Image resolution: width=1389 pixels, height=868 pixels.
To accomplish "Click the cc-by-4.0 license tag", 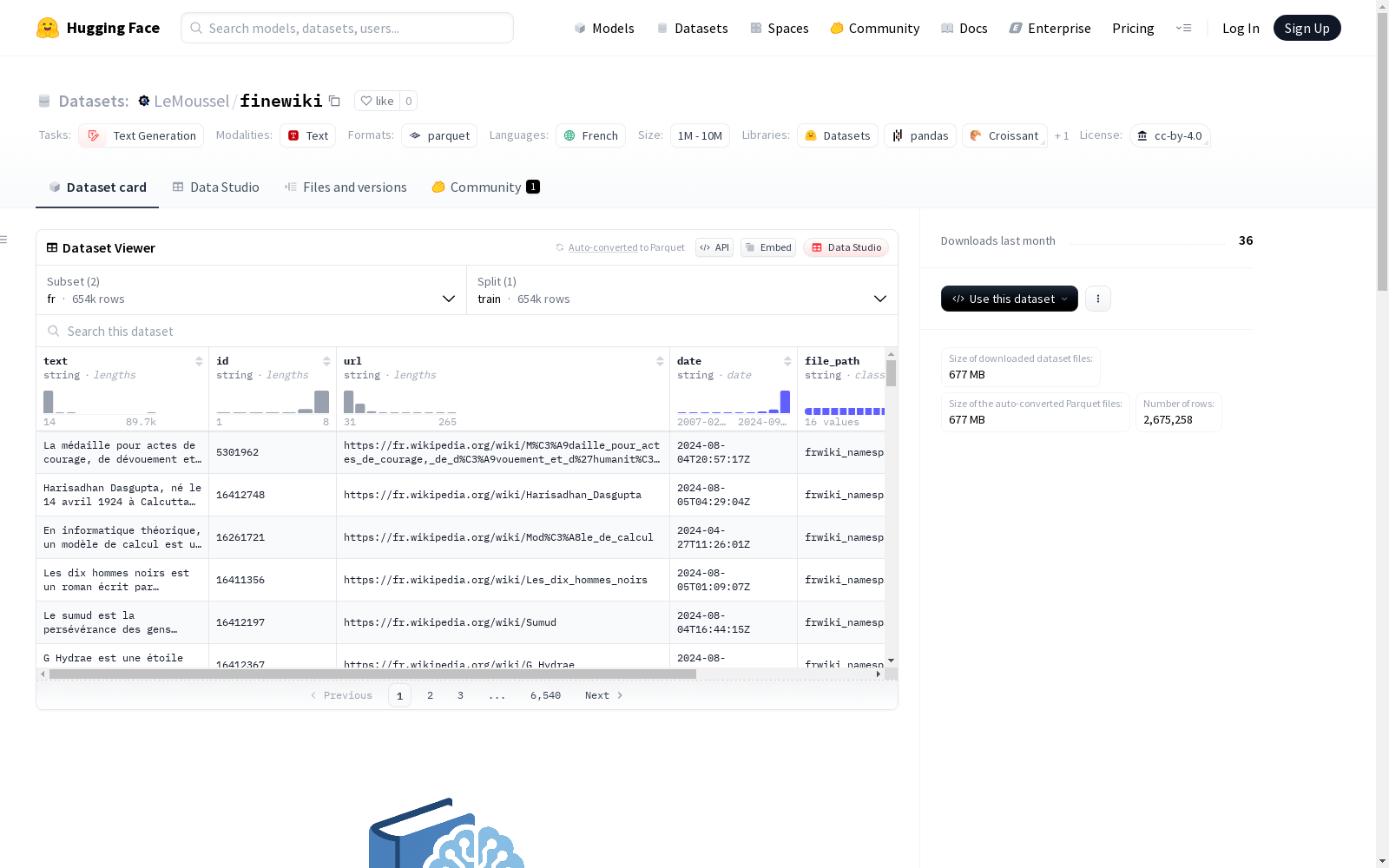I will (1170, 135).
